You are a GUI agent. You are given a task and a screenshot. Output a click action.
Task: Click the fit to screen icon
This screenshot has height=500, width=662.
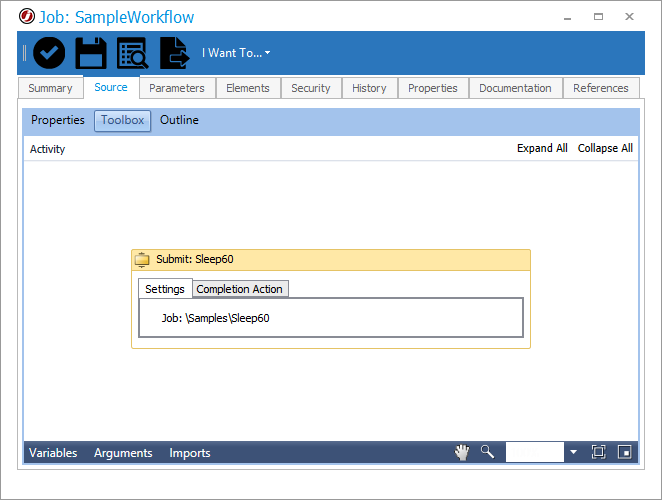click(x=598, y=452)
